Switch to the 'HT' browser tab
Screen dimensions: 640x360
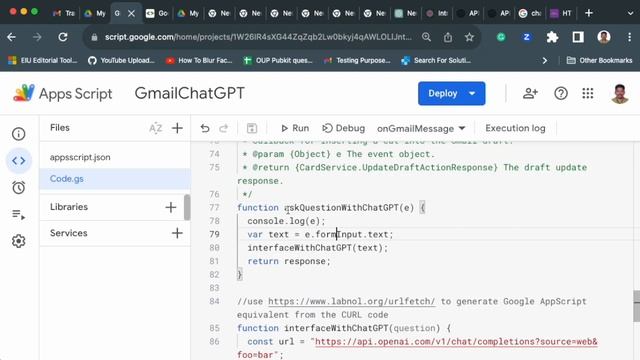point(561,13)
